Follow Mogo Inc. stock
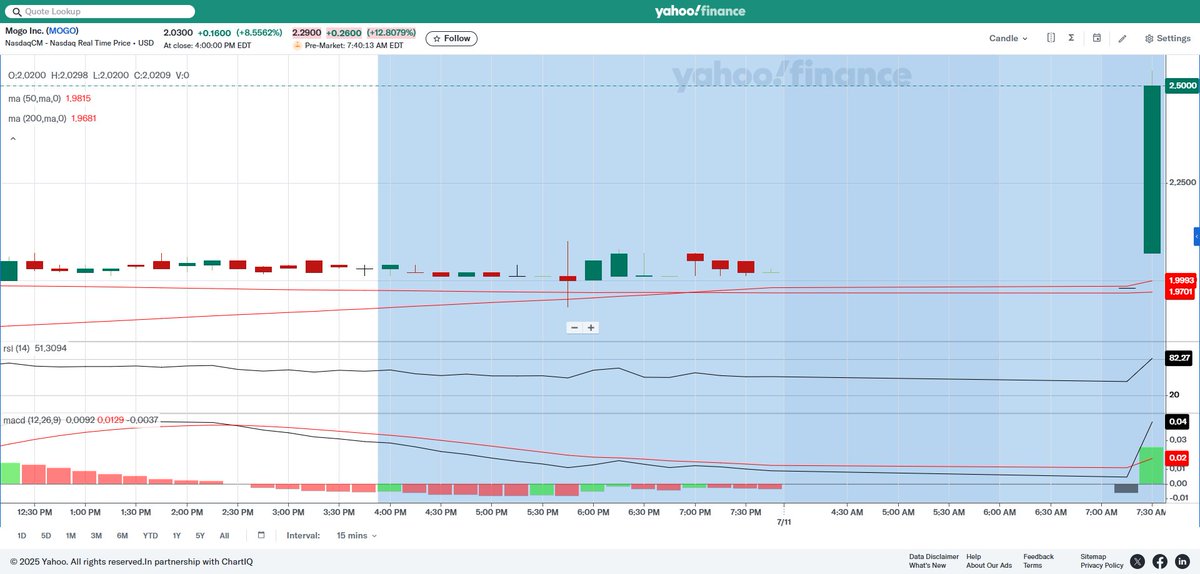Viewport: 1200px width, 574px height. pos(451,38)
